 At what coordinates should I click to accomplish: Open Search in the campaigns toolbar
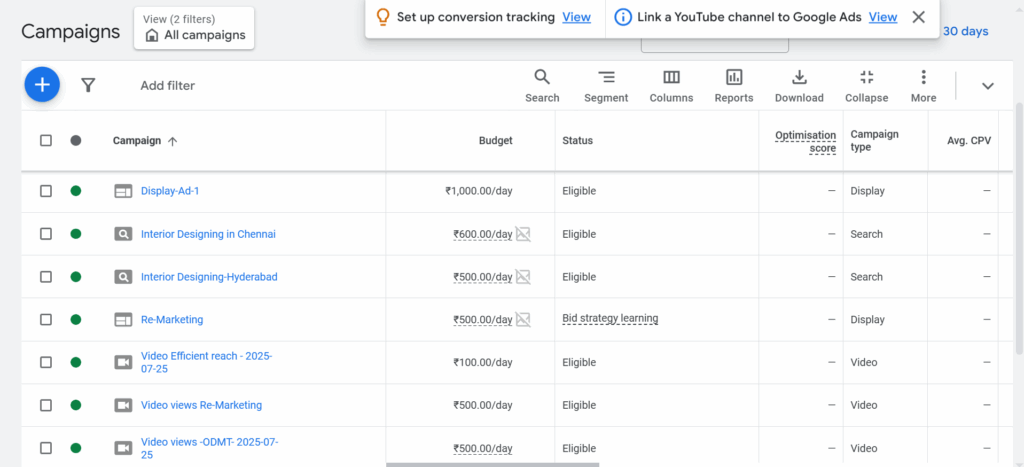point(542,85)
